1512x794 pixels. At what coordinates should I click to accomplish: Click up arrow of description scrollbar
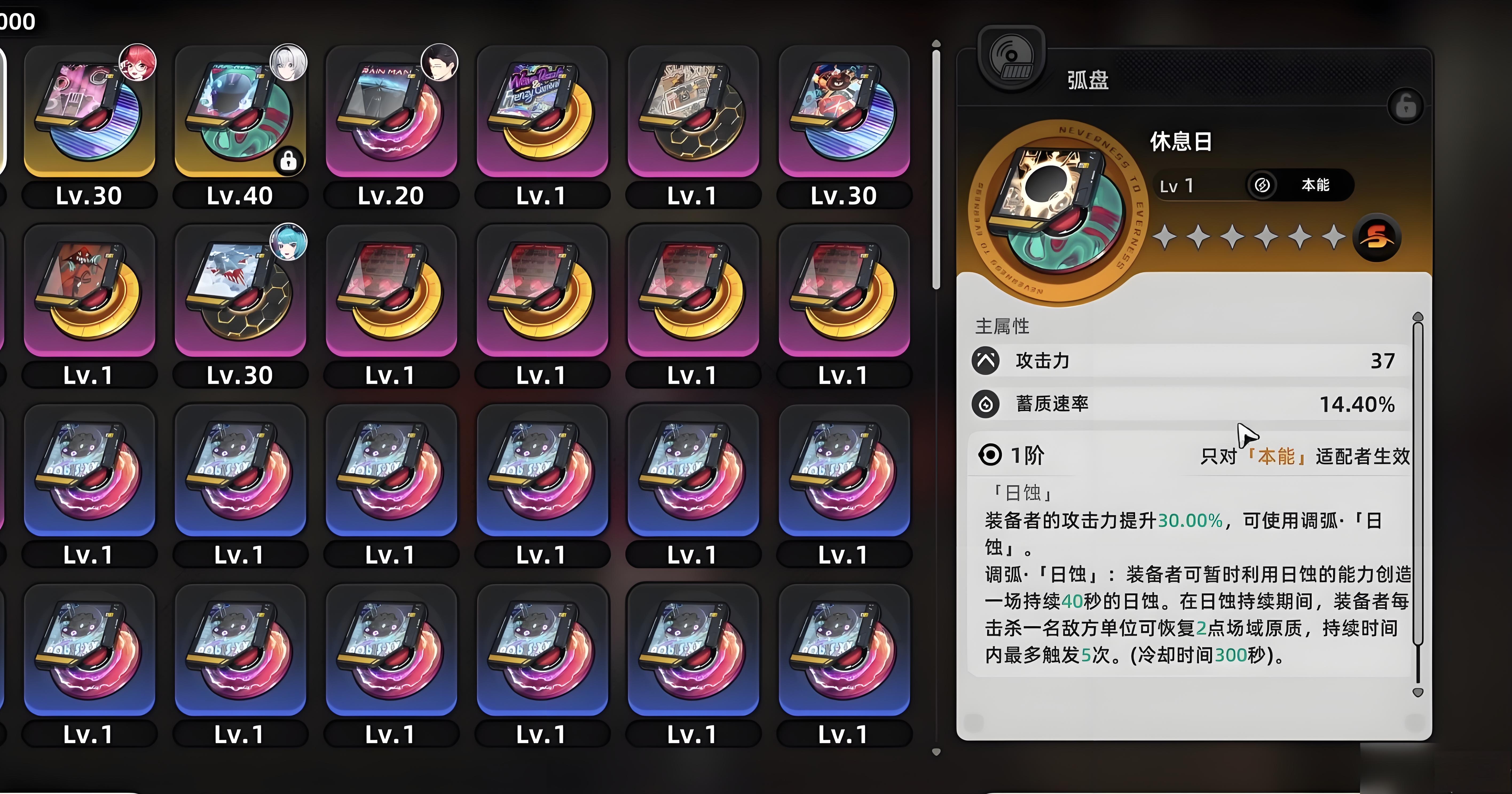coord(1417,317)
